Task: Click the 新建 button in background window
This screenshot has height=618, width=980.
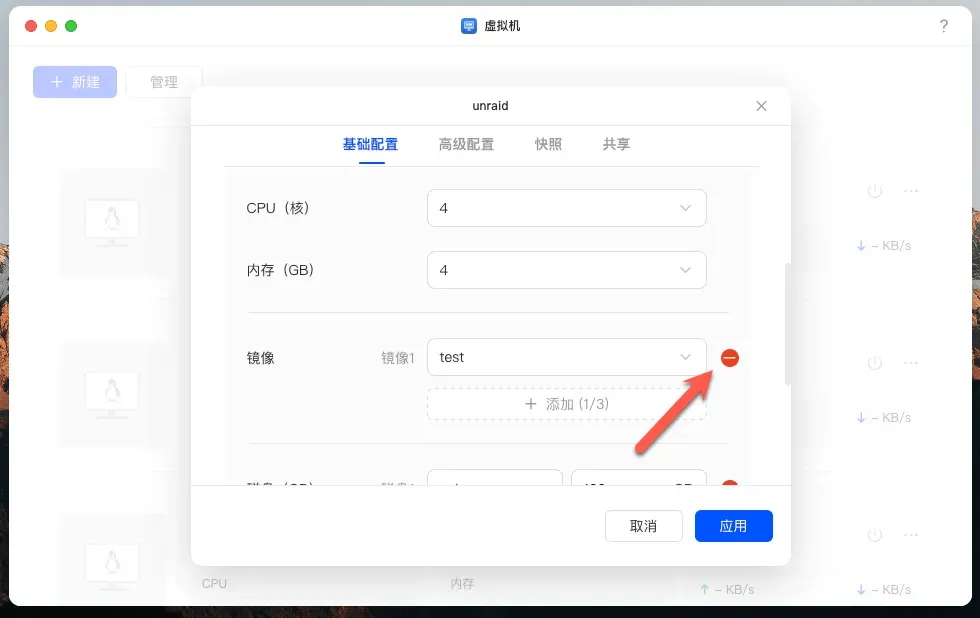Action: 75,82
